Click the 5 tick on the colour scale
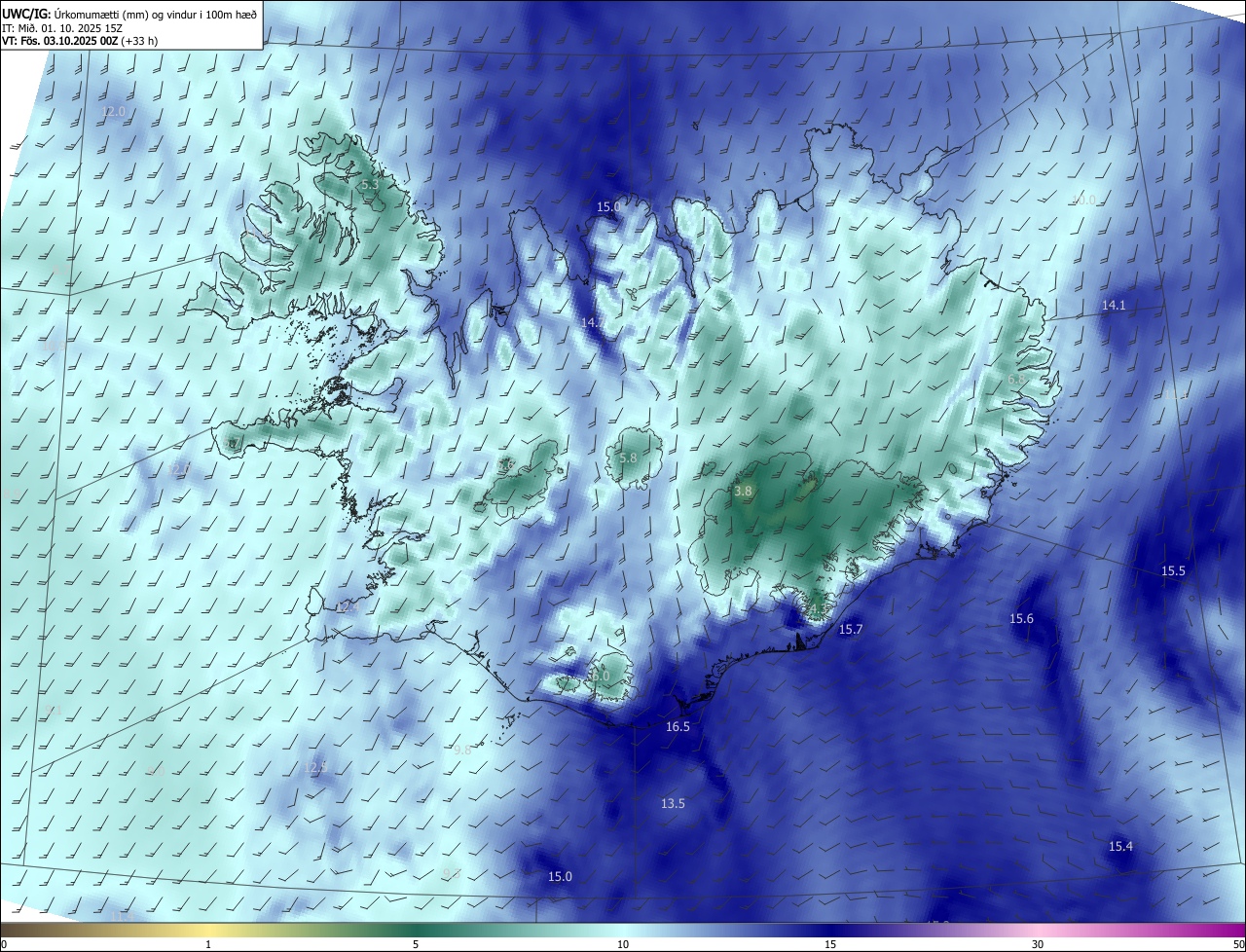The height and width of the screenshot is (952, 1246). tap(416, 944)
